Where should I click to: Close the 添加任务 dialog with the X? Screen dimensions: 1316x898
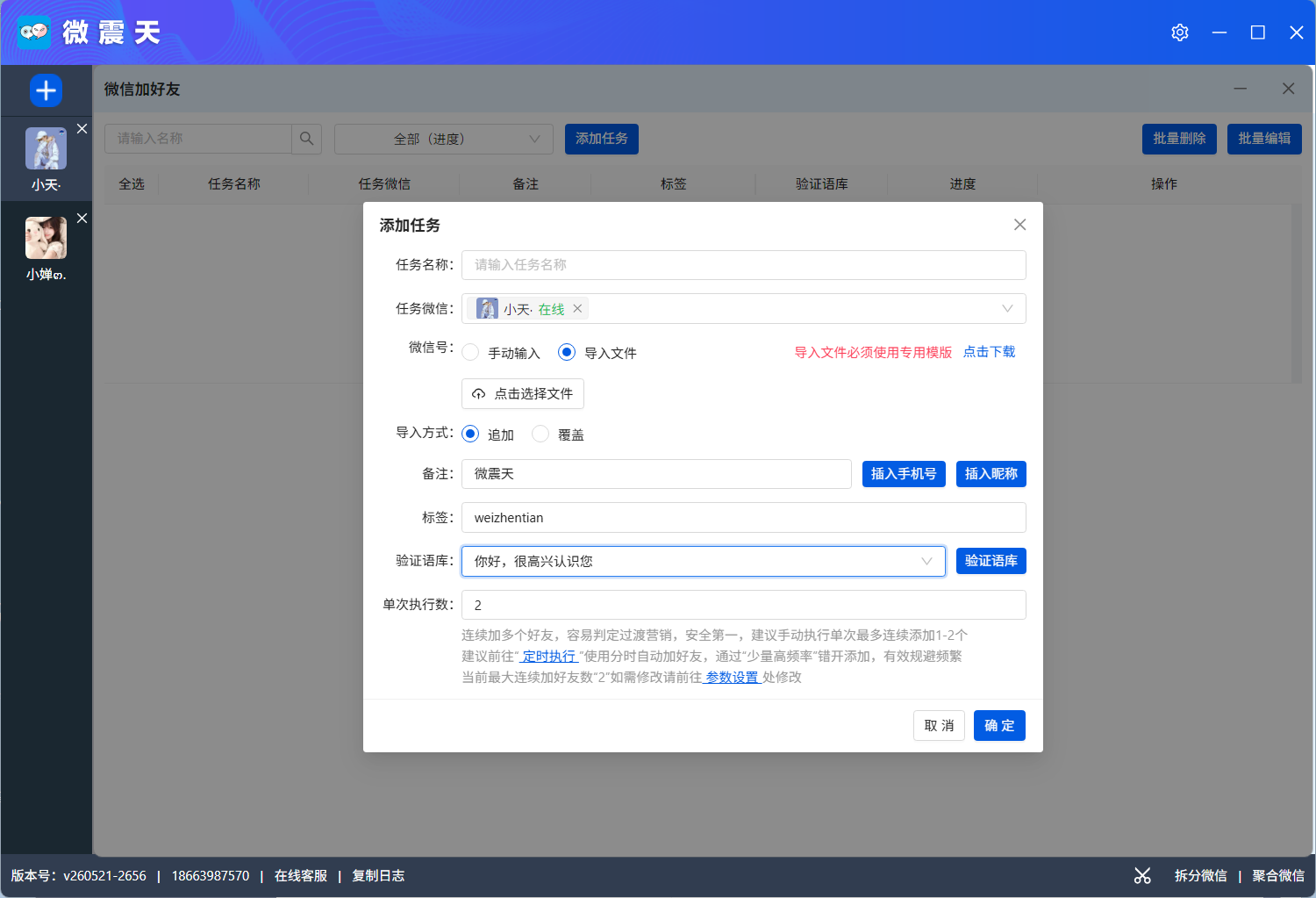[x=1019, y=225]
